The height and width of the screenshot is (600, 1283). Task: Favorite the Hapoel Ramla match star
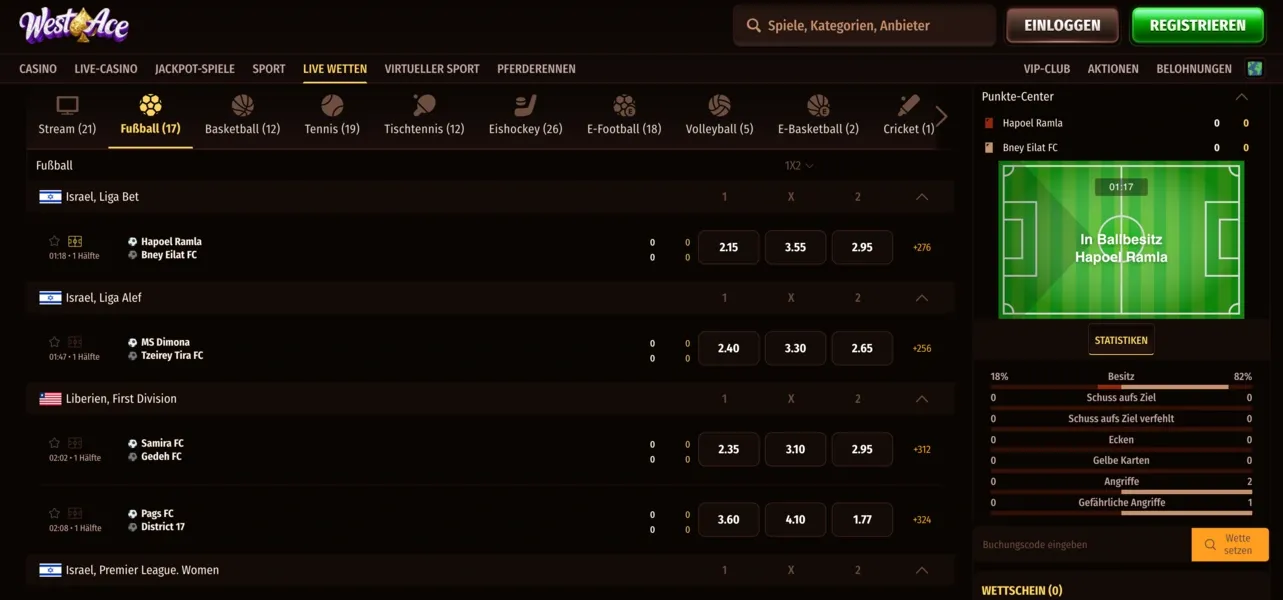[55, 241]
